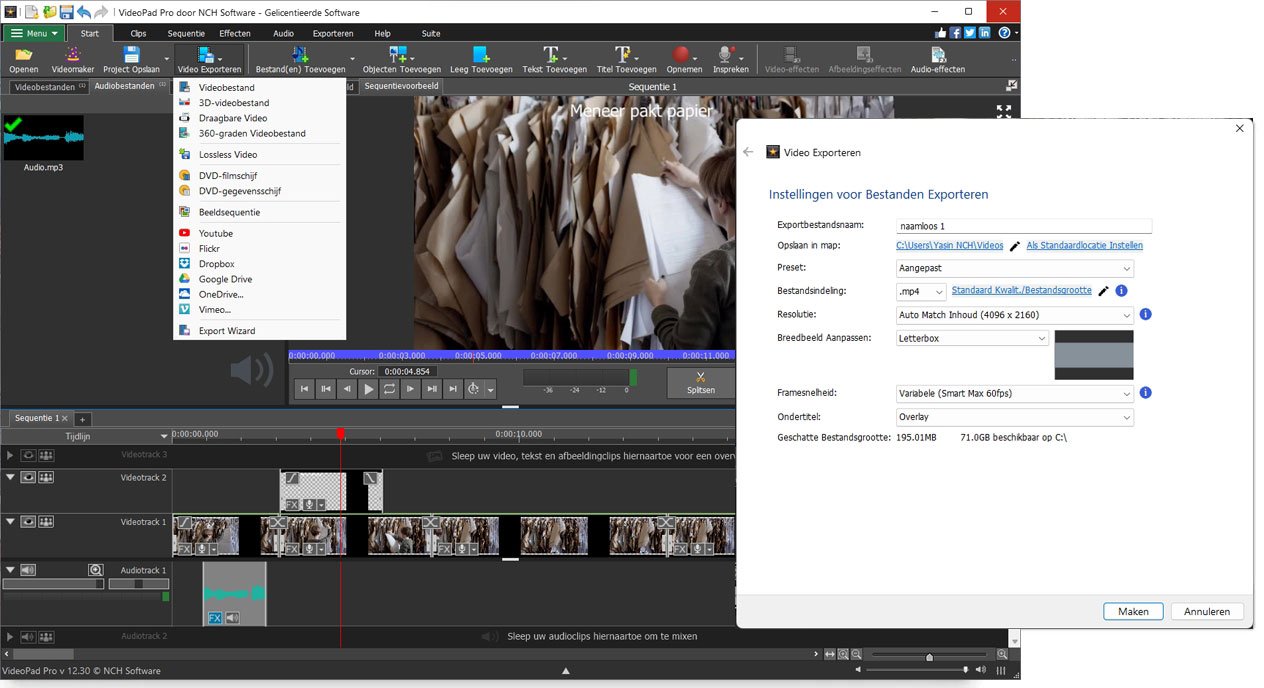
Task: Go back in the Video Exporteren dialog
Action: [x=748, y=152]
